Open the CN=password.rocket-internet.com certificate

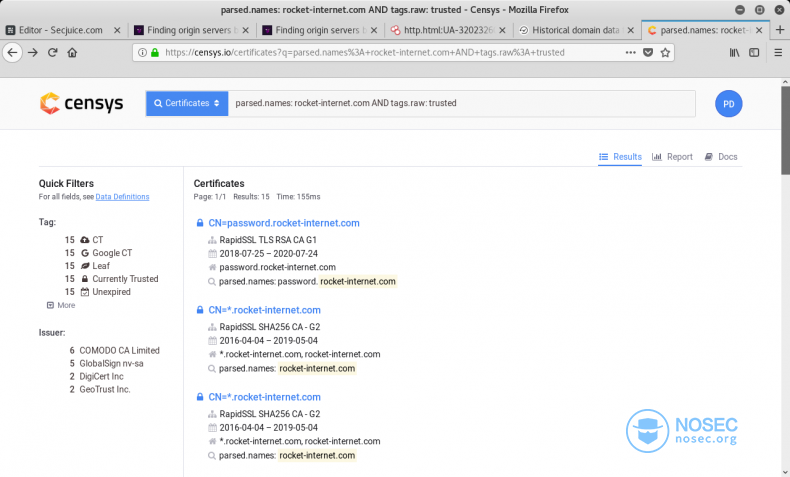(x=284, y=223)
